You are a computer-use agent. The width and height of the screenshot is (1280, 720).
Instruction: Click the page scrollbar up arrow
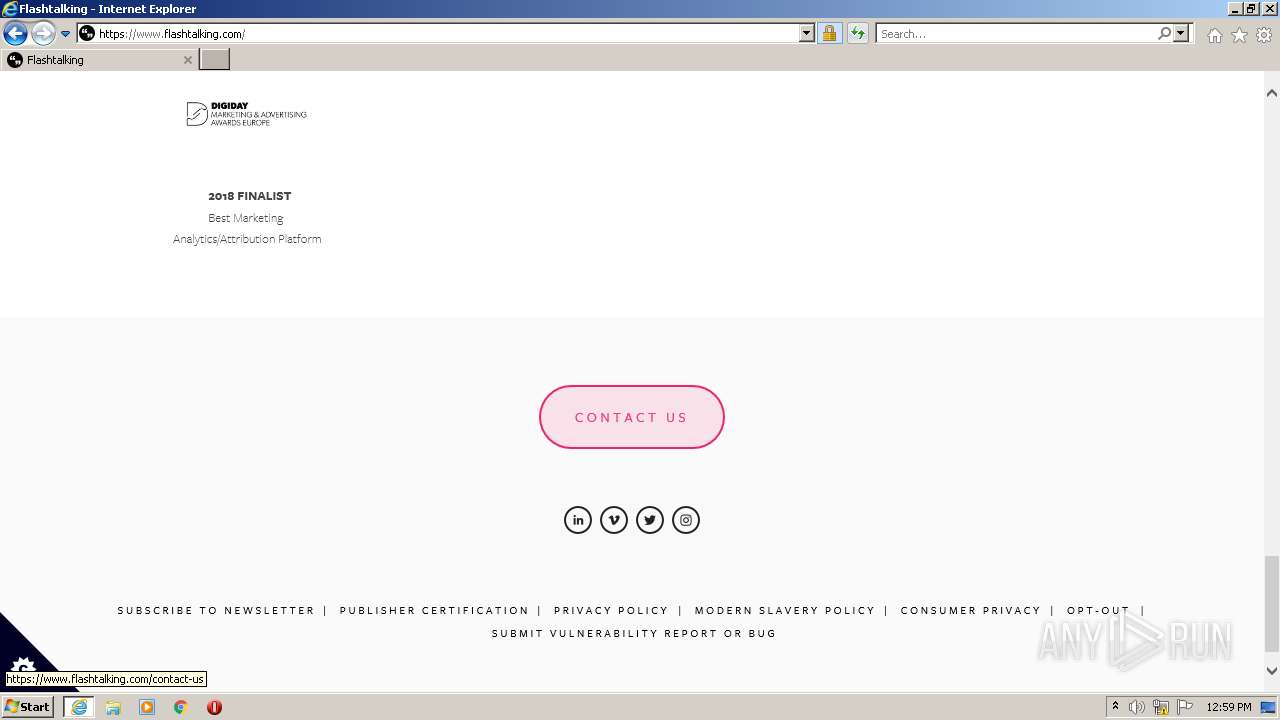pos(1272,93)
